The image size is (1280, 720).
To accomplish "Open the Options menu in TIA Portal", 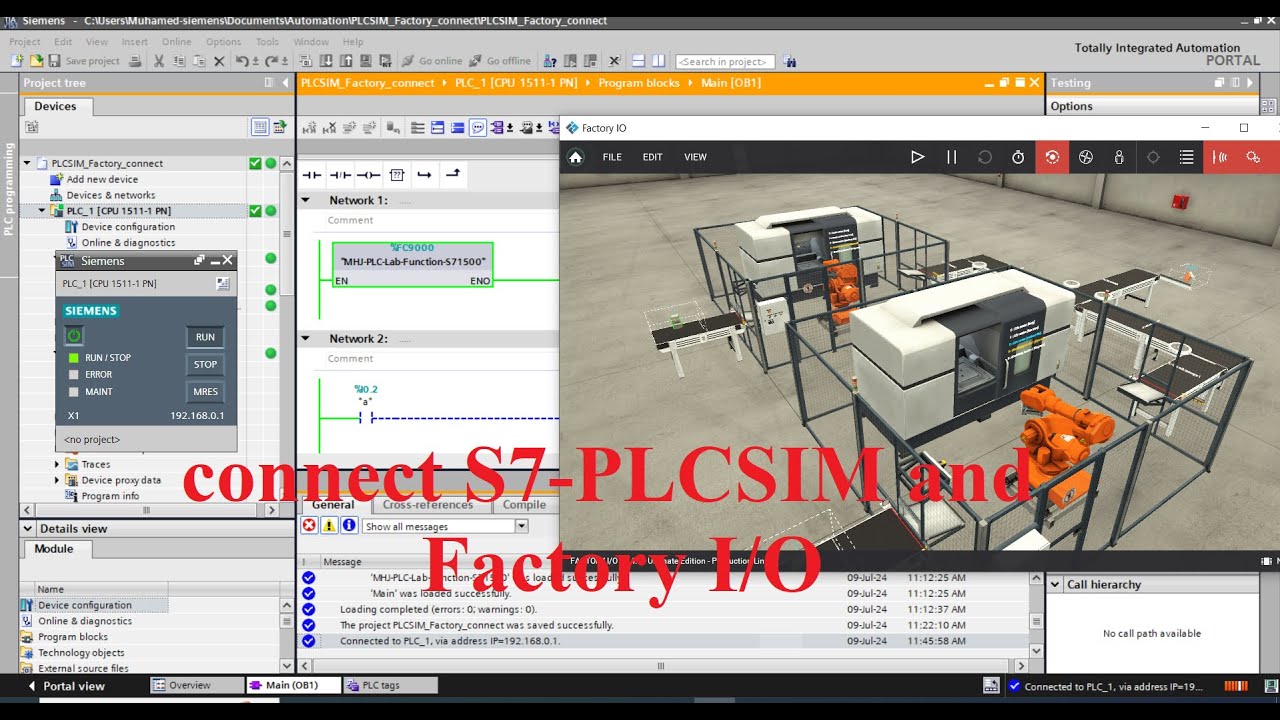I will 223,42.
